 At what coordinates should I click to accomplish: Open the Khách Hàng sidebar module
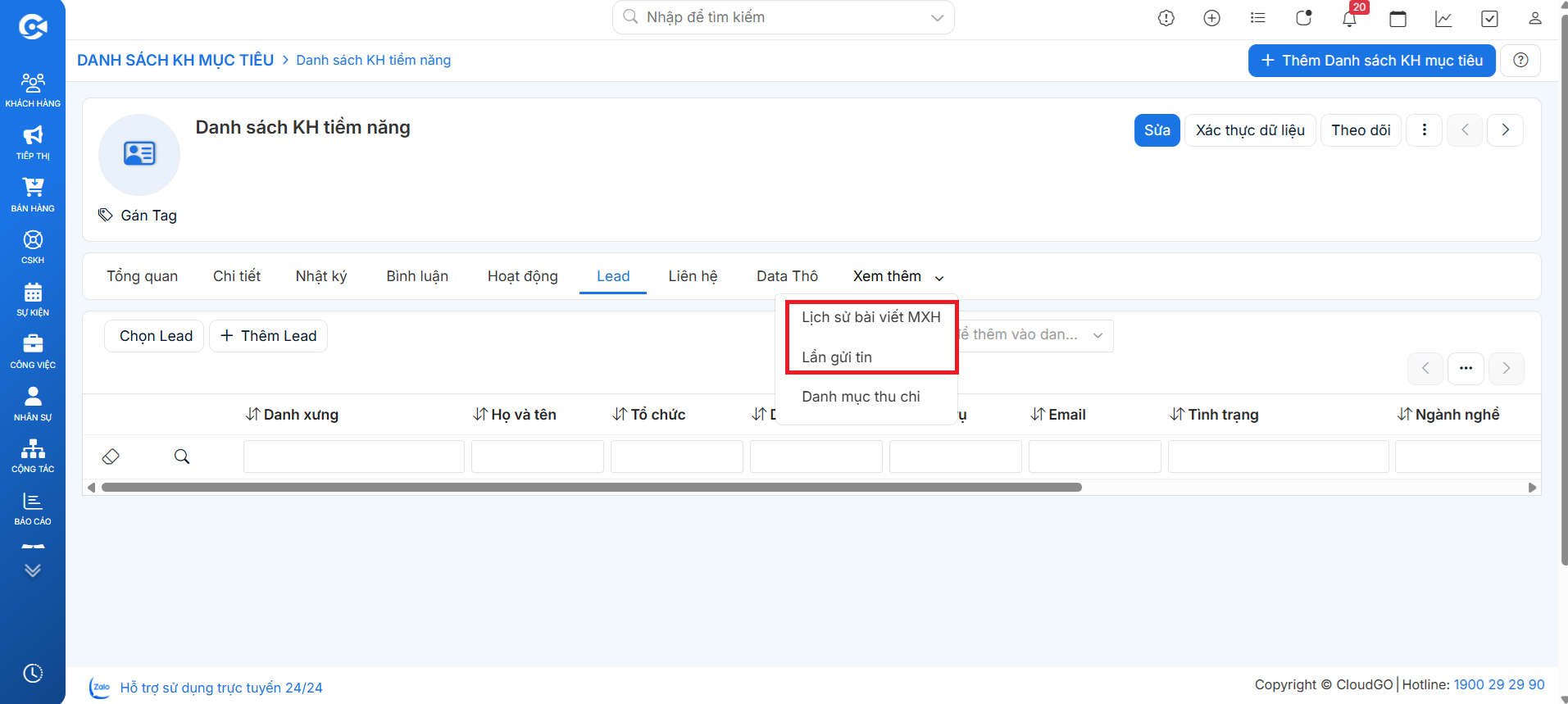pos(33,90)
